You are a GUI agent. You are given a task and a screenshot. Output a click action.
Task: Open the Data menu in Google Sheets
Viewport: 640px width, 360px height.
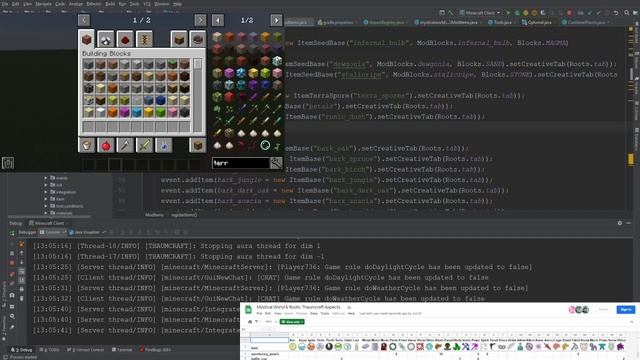coord(313,313)
